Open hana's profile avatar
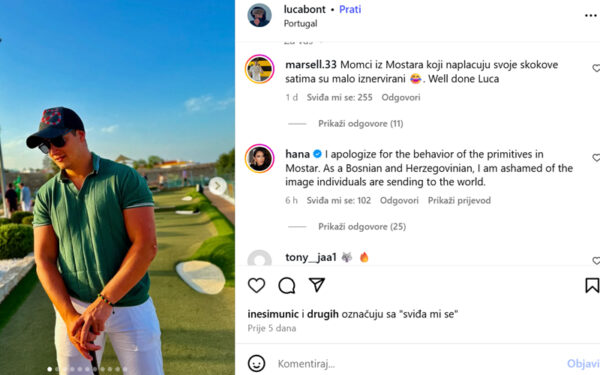 (x=259, y=158)
